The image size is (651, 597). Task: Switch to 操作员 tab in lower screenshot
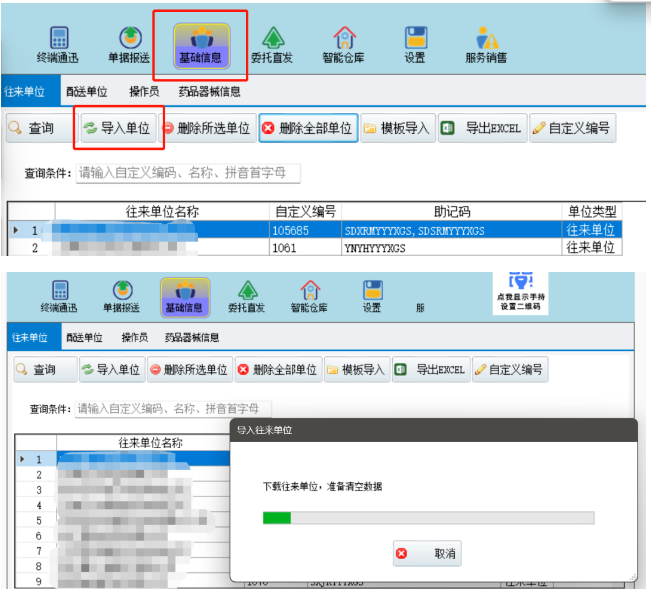tap(134, 337)
